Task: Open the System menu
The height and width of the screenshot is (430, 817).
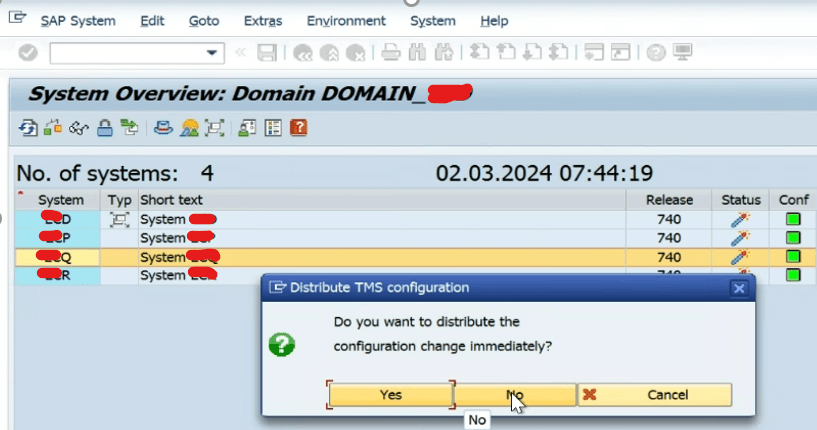Action: click(432, 21)
